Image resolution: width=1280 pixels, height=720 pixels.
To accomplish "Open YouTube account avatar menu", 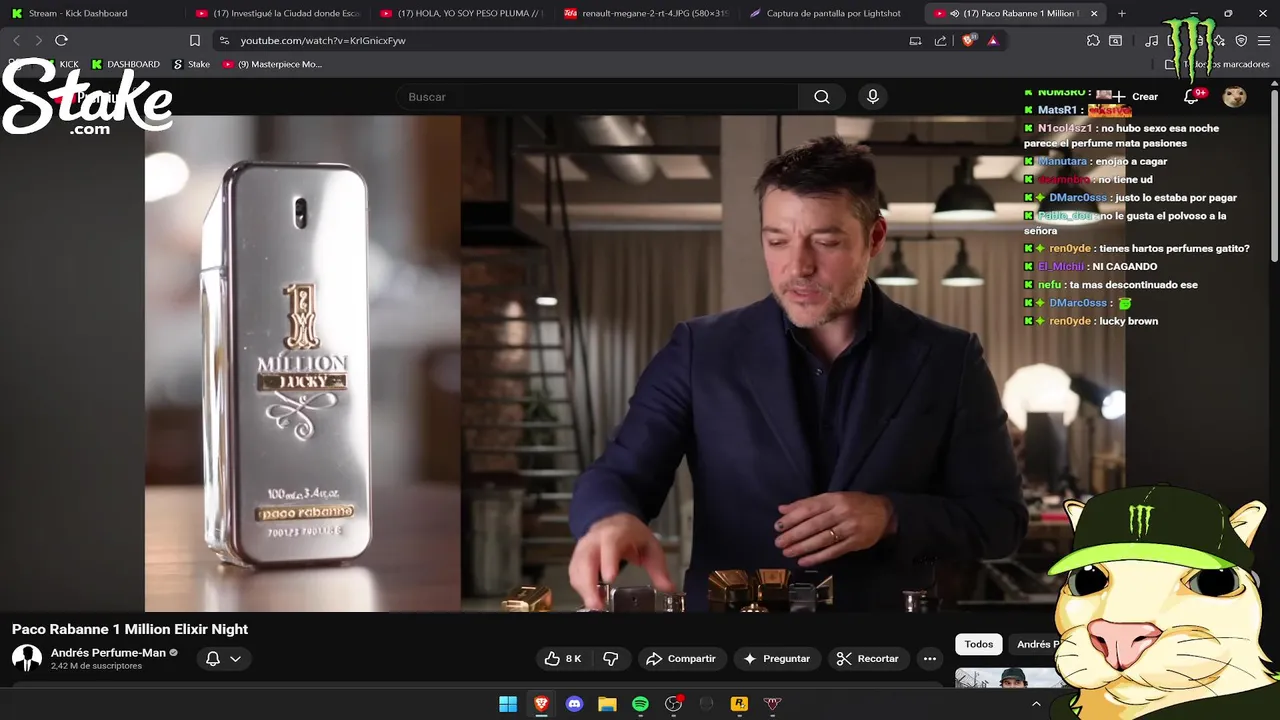I will [x=1235, y=96].
